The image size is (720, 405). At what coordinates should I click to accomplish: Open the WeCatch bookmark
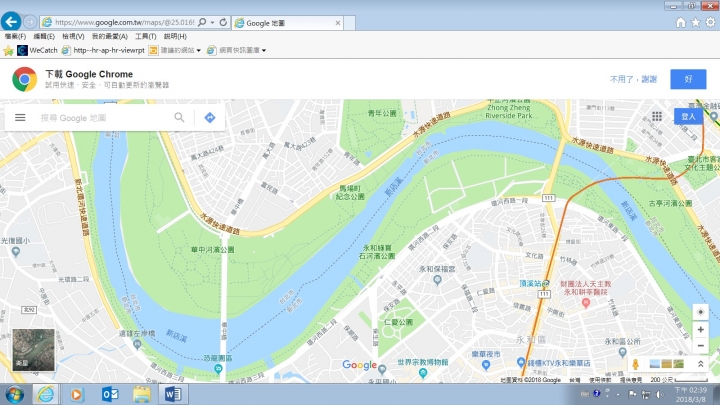37,50
